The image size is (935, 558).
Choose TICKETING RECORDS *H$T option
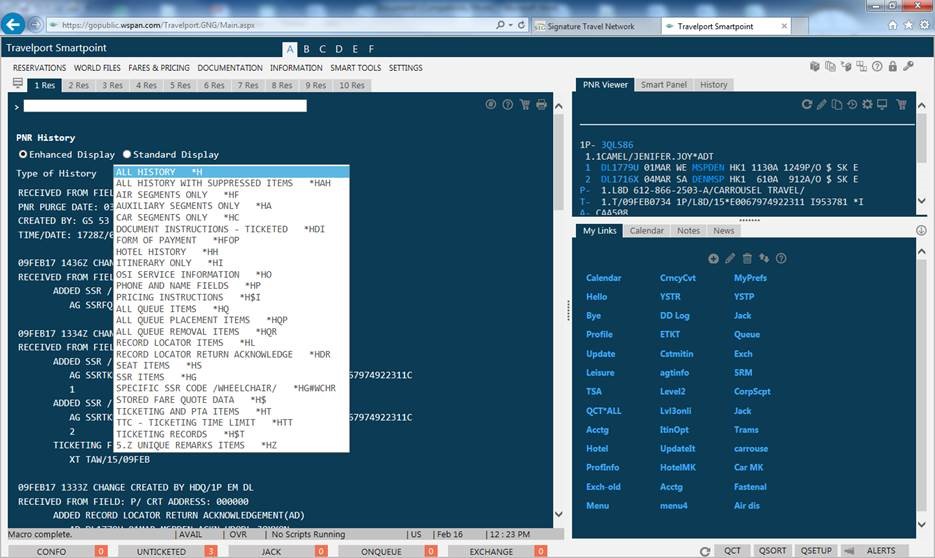[231, 434]
